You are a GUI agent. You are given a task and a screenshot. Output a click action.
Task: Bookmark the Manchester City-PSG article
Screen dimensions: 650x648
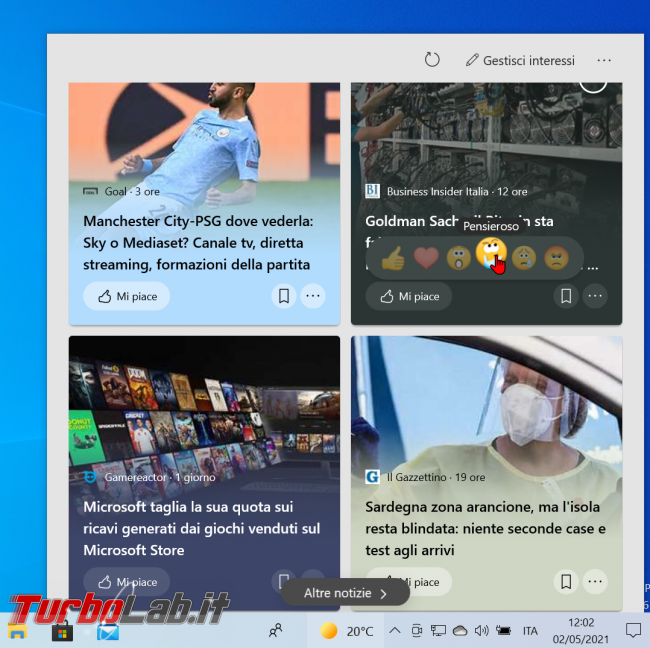[284, 296]
